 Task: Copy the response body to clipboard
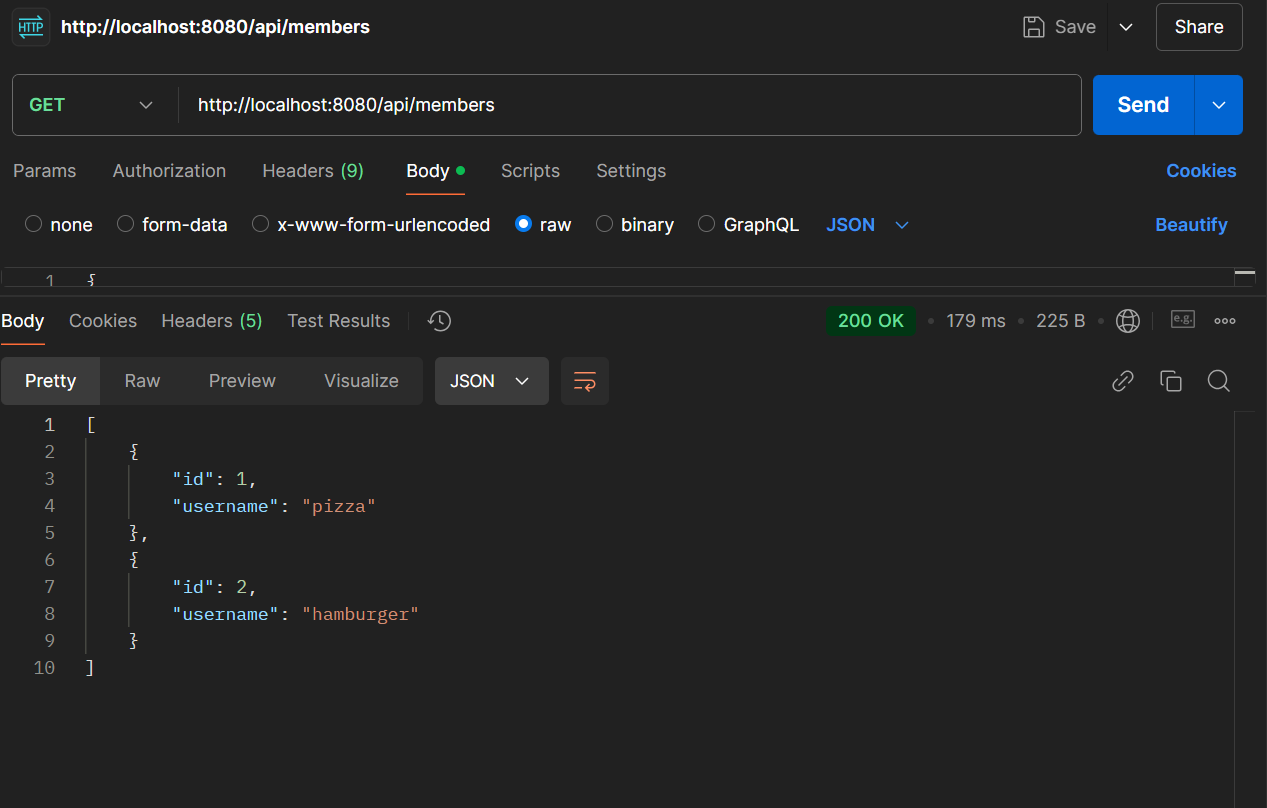(1171, 381)
